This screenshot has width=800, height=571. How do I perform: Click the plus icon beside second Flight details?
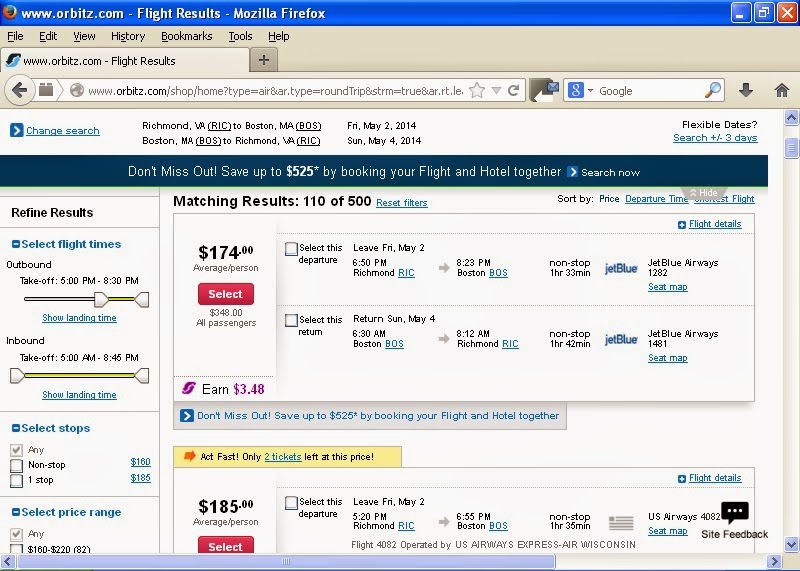(x=682, y=479)
